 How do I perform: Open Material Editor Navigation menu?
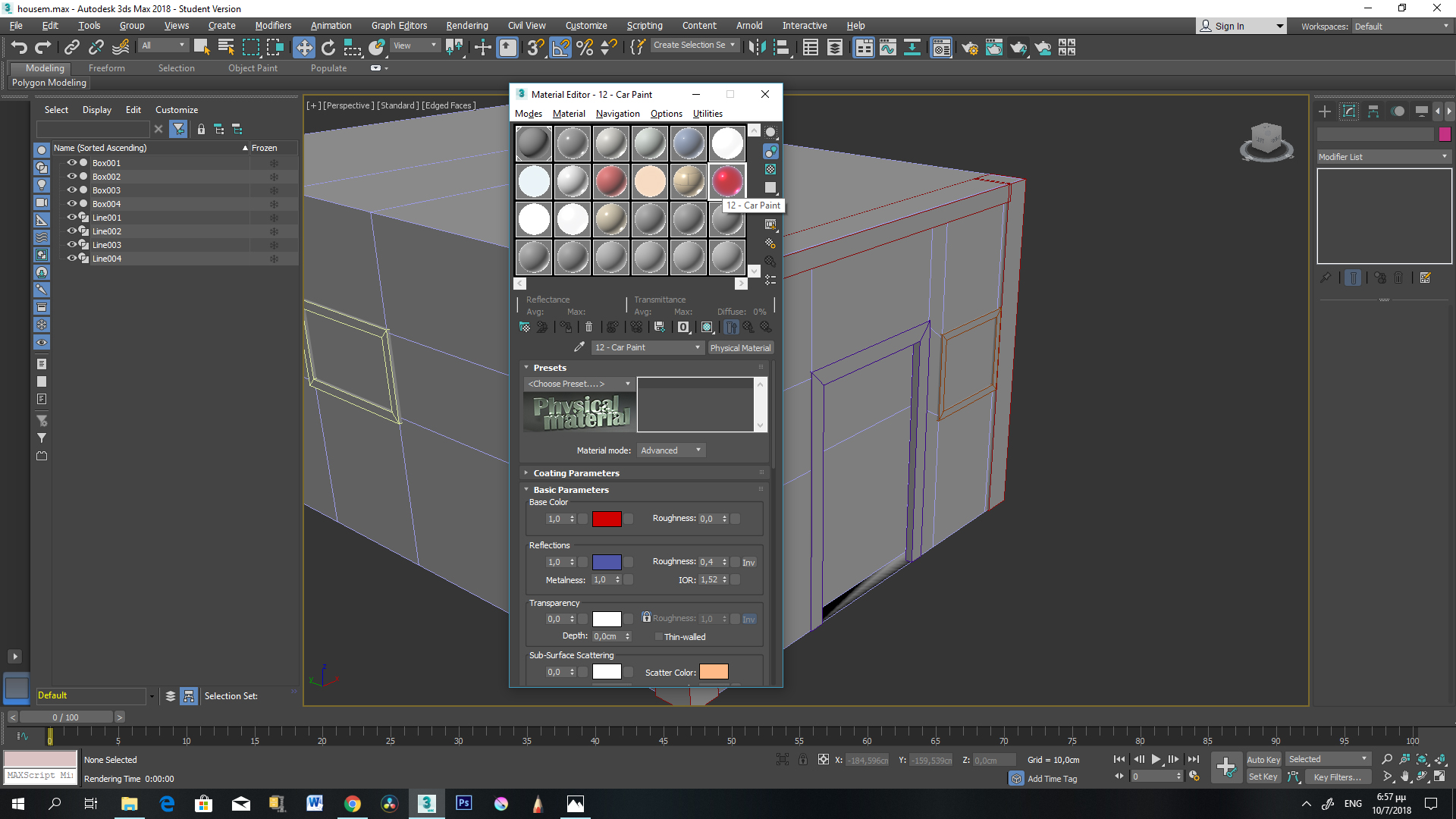tap(617, 114)
